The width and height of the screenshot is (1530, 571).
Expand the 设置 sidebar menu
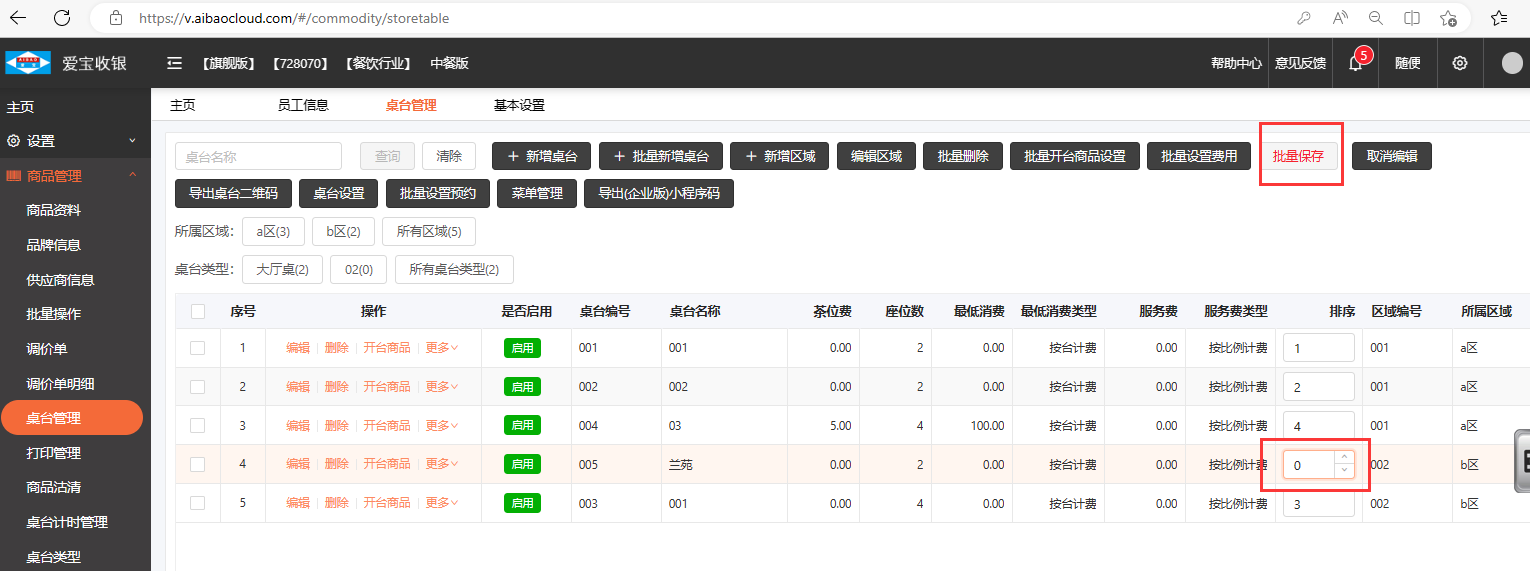pos(132,141)
